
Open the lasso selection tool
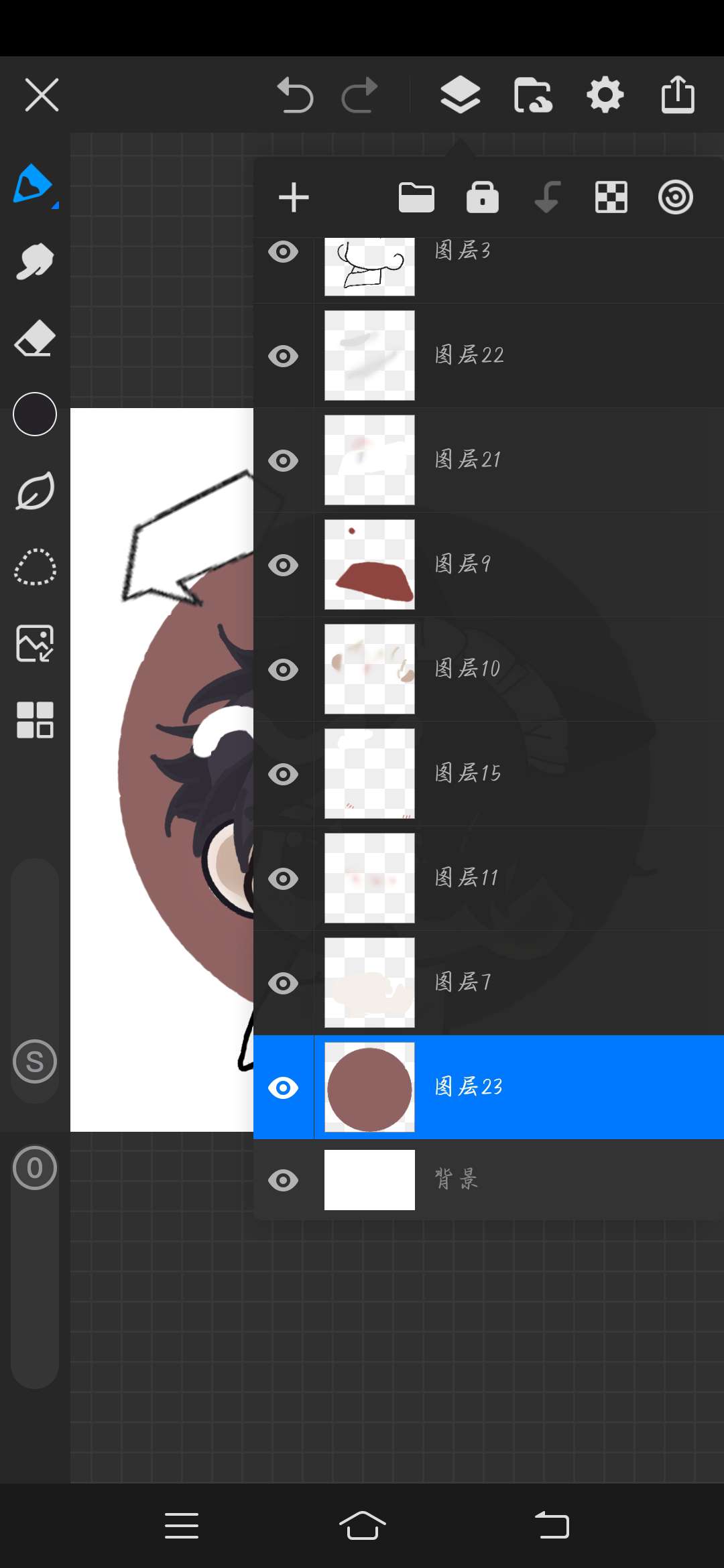click(35, 567)
